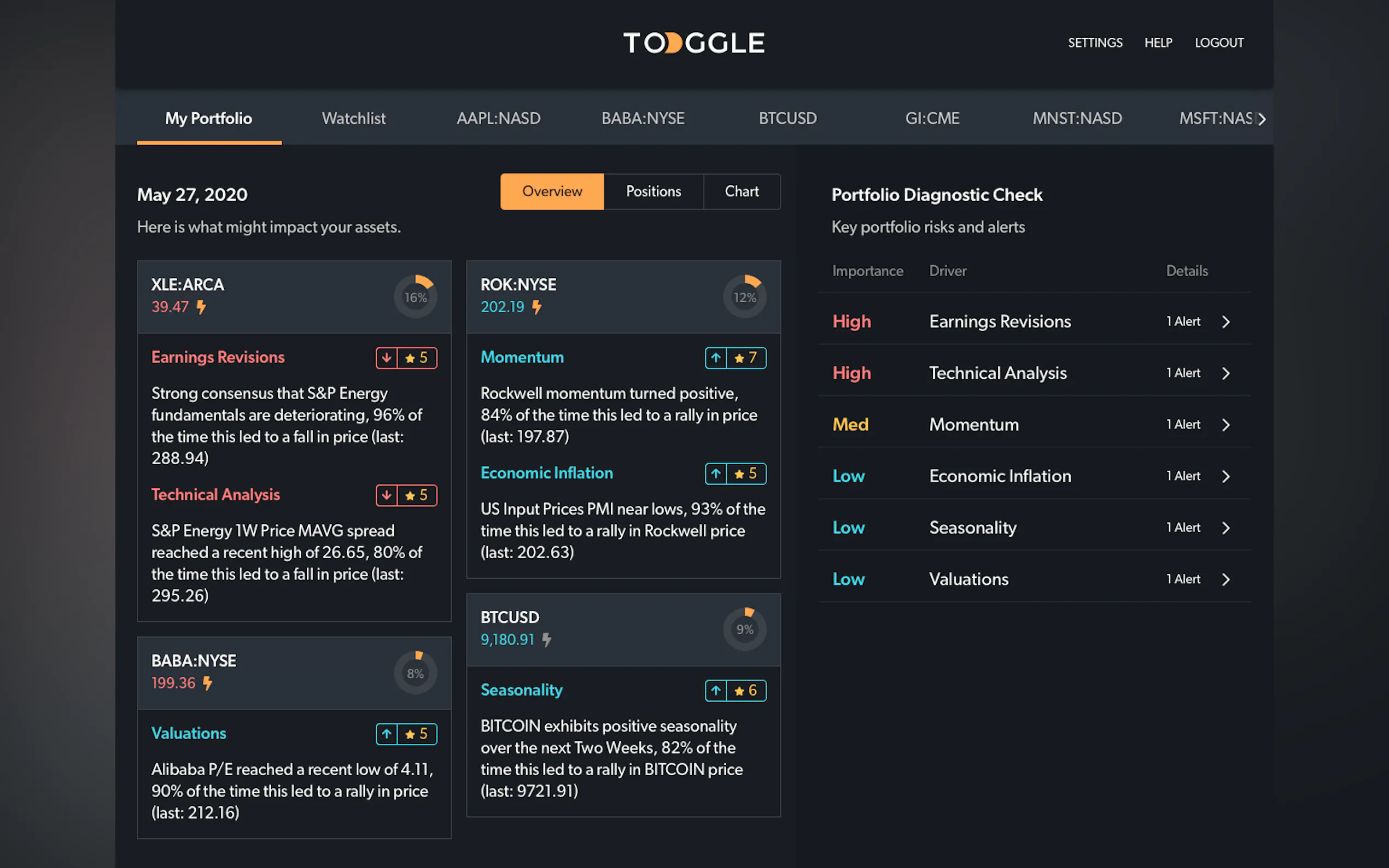Click the lightning bolt beside BABA:NYSE price
1389x868 pixels.
pyautogui.click(x=208, y=683)
